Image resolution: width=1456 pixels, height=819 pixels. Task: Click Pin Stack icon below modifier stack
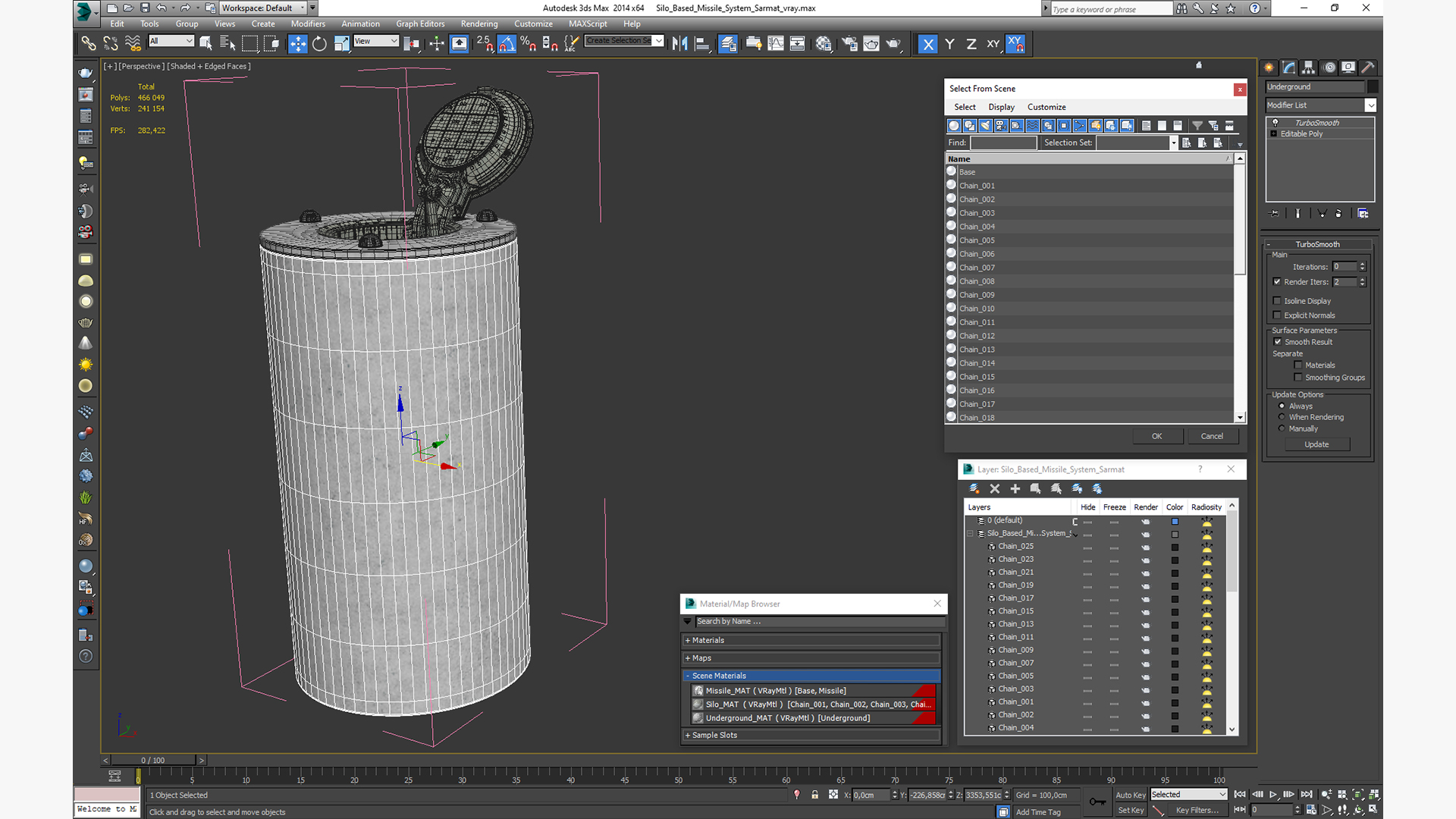tap(1275, 214)
